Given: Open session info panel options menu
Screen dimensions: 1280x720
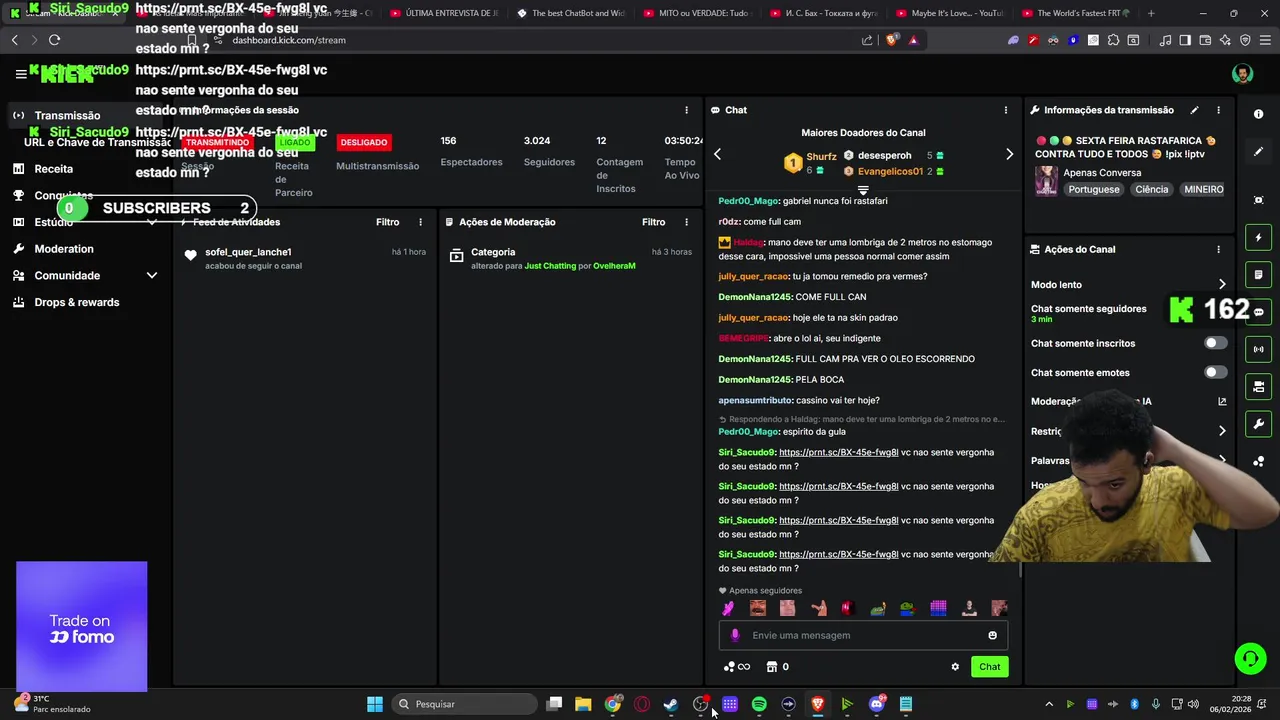Looking at the screenshot, I should coord(686,110).
